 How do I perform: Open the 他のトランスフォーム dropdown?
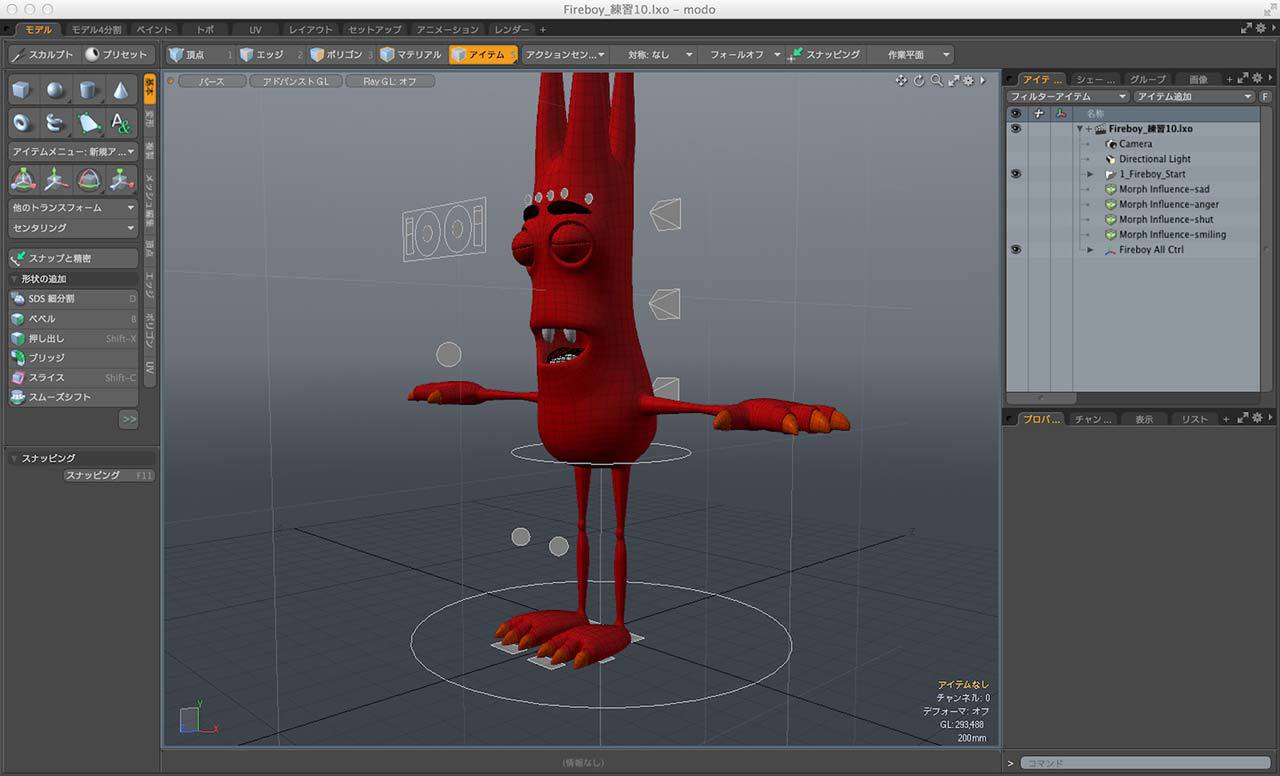click(73, 208)
